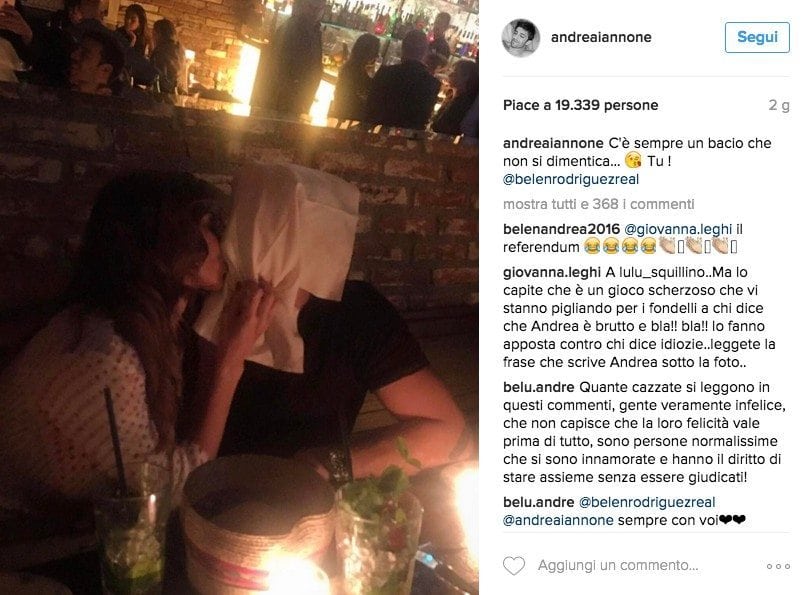The width and height of the screenshot is (811, 595).
Task: Open the andreaiannone username in header
Action: pos(601,37)
